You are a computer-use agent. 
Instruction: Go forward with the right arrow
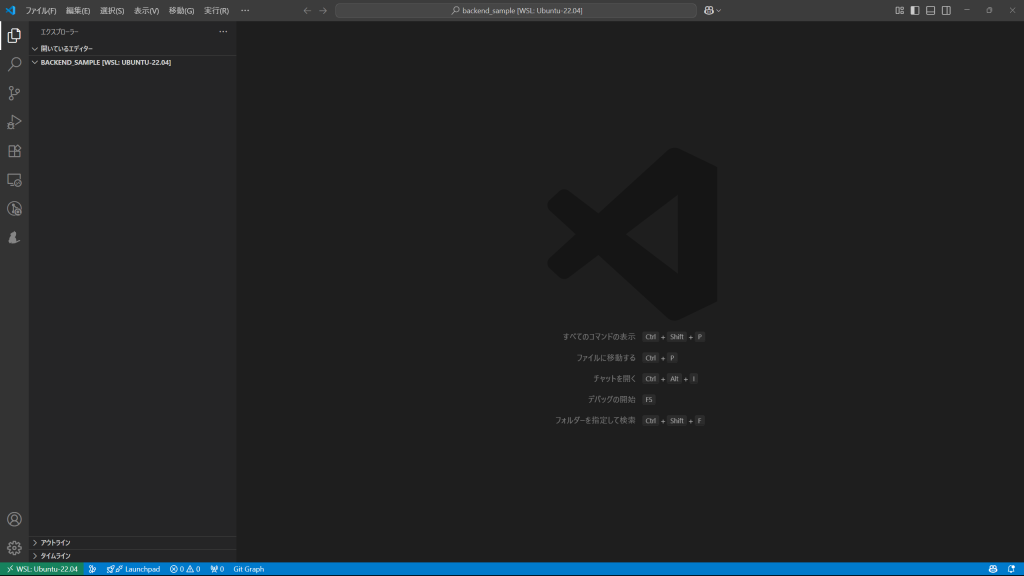click(x=323, y=10)
